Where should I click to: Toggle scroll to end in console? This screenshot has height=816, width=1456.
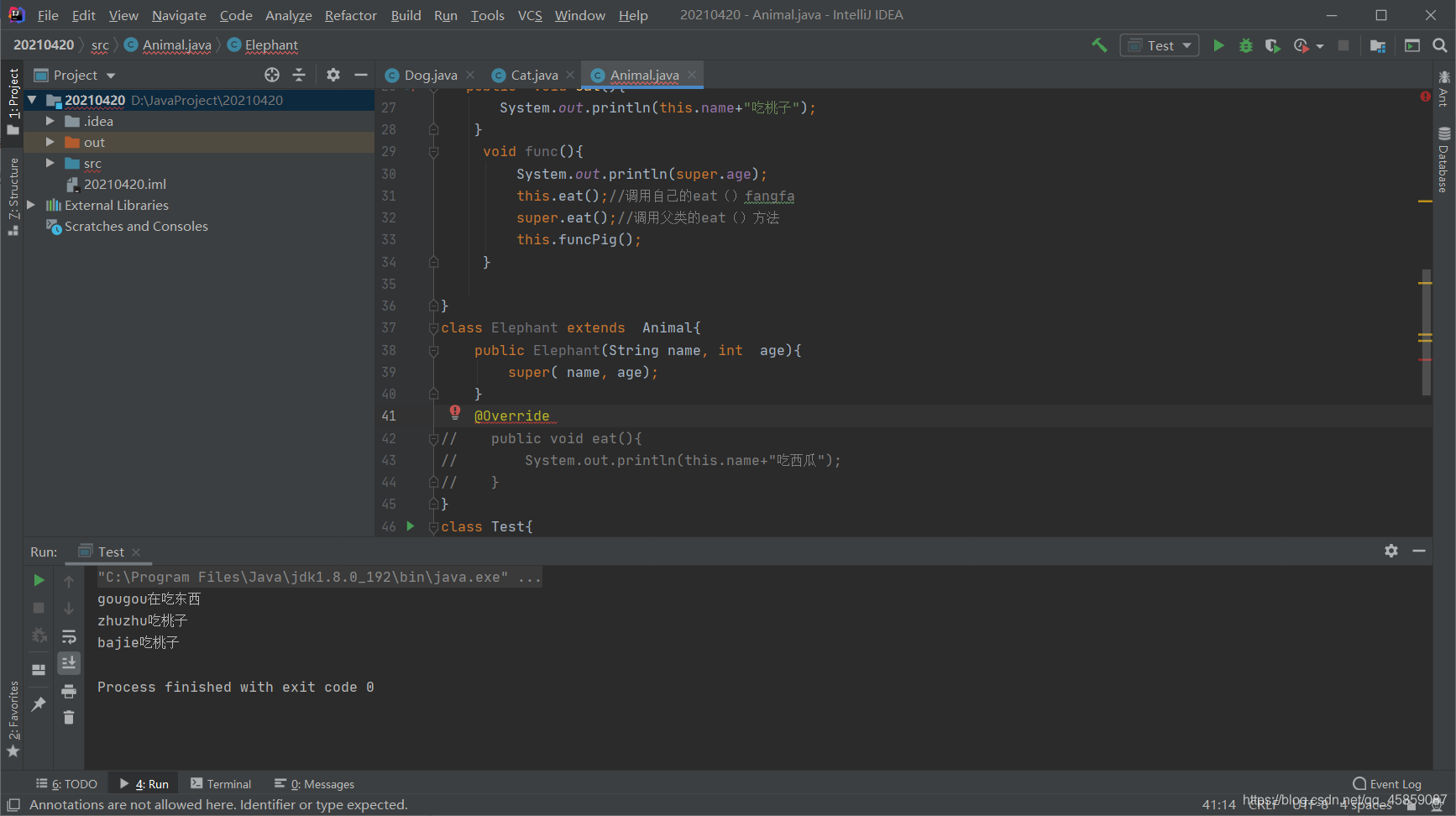69,663
